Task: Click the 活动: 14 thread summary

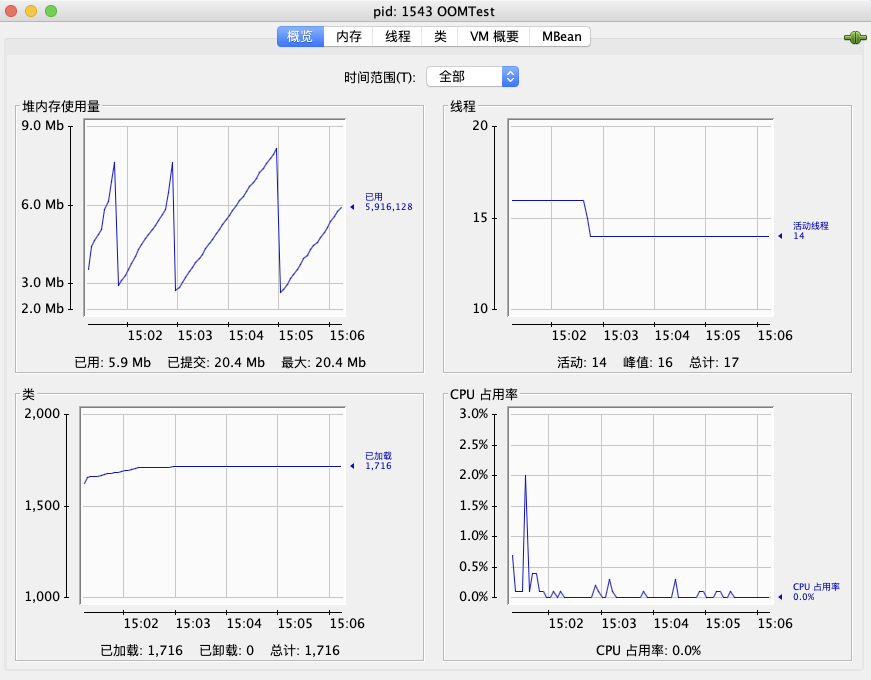Action: (582, 363)
